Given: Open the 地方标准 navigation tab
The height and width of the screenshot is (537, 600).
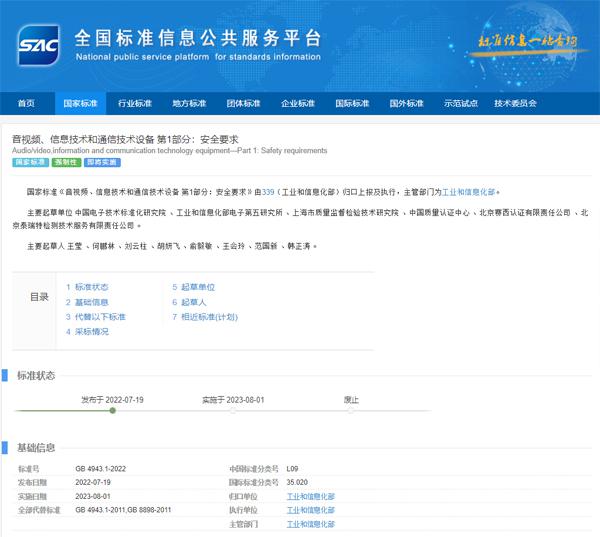Looking at the screenshot, I should 189,103.
